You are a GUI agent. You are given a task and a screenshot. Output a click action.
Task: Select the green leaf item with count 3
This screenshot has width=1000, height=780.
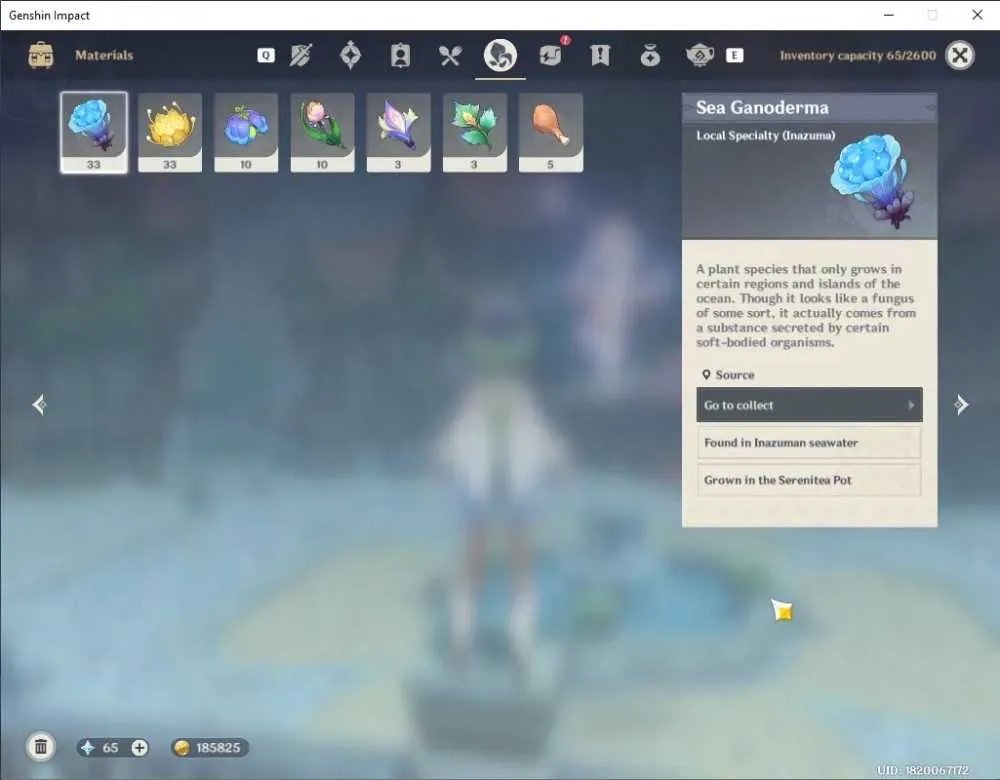[x=474, y=133]
